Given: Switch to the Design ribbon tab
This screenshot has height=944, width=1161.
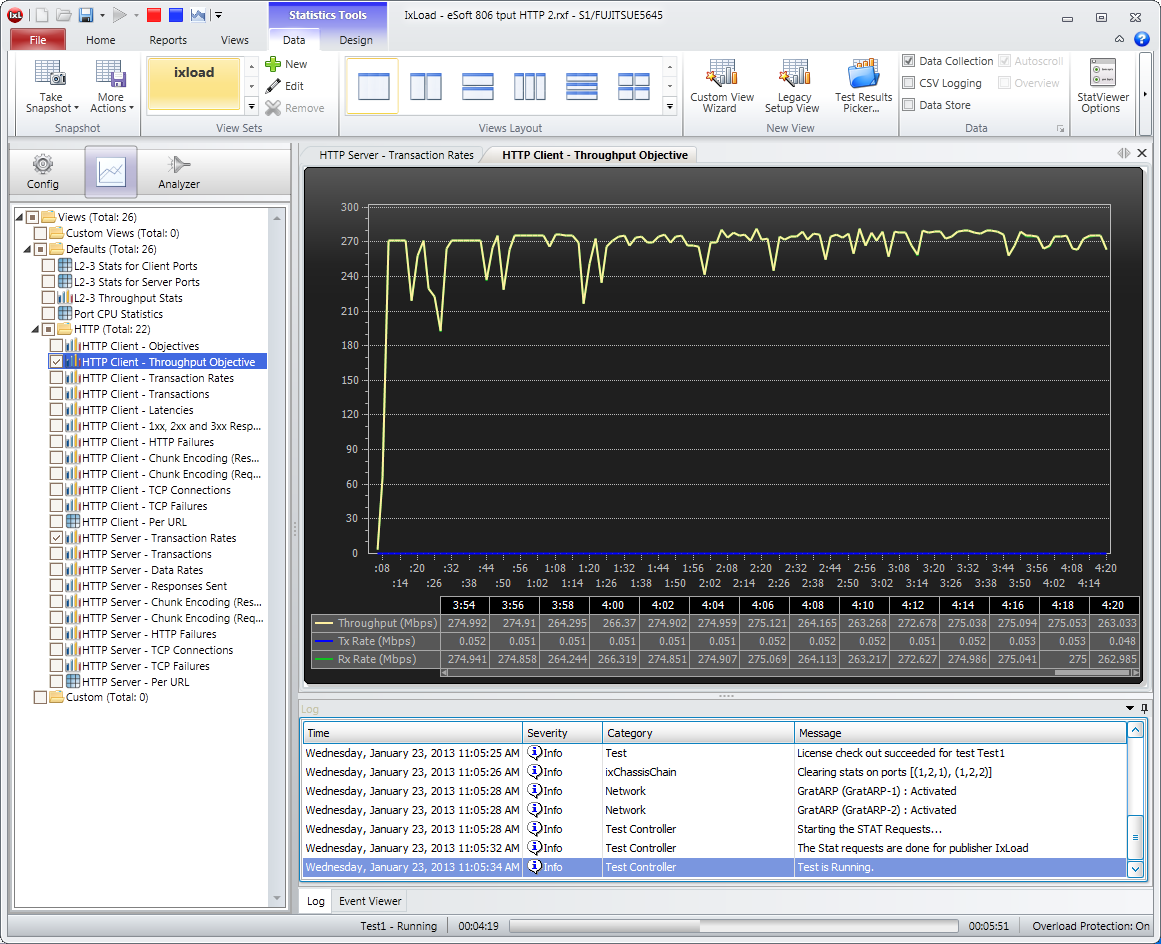Looking at the screenshot, I should 355,40.
